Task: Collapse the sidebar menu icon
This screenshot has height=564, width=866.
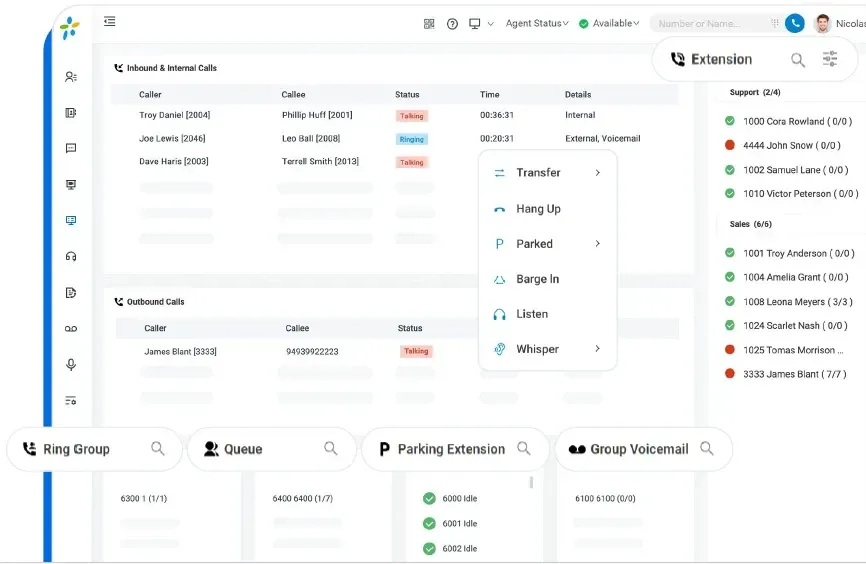Action: 109,22
